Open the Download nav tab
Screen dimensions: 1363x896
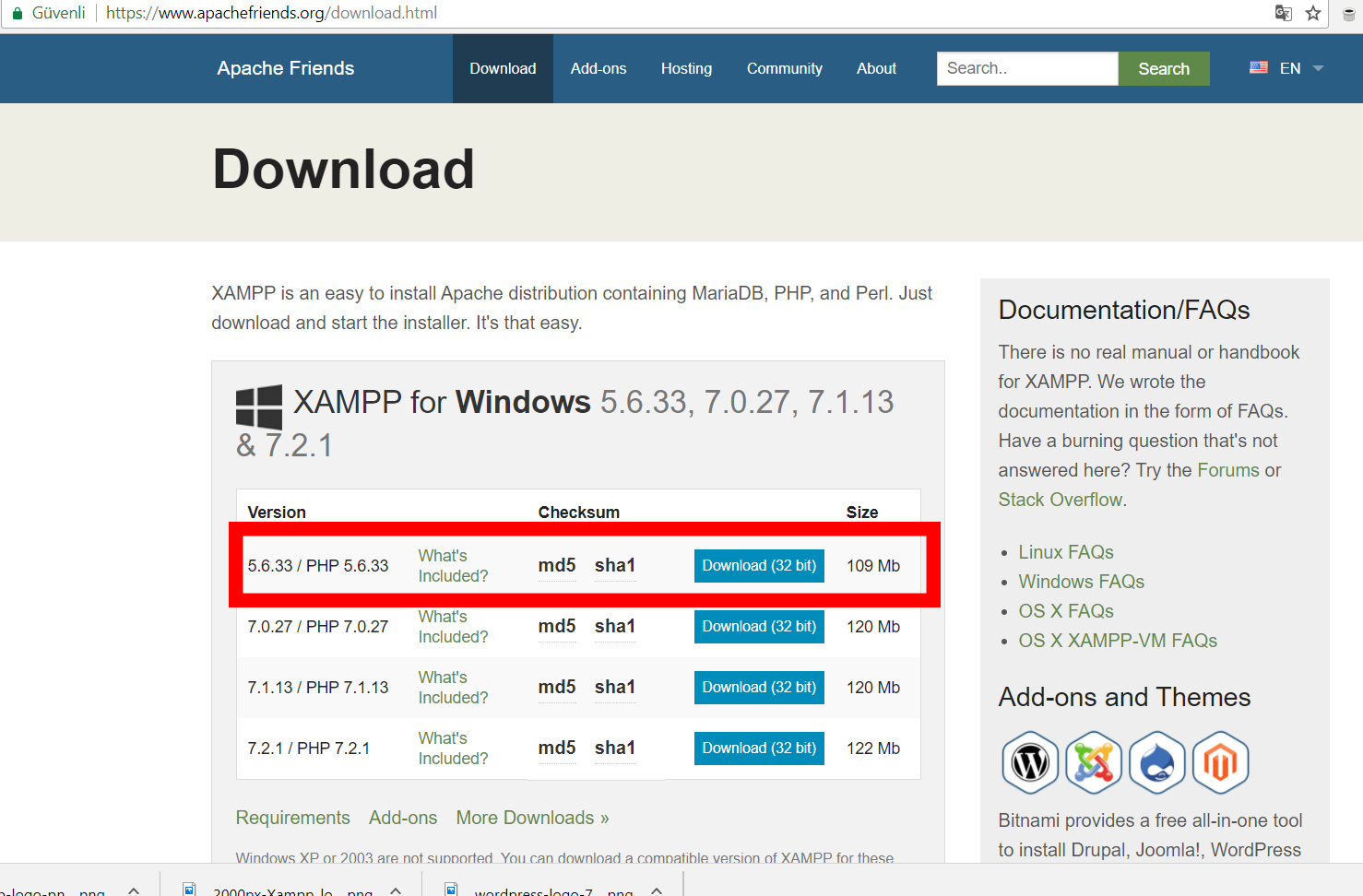503,68
